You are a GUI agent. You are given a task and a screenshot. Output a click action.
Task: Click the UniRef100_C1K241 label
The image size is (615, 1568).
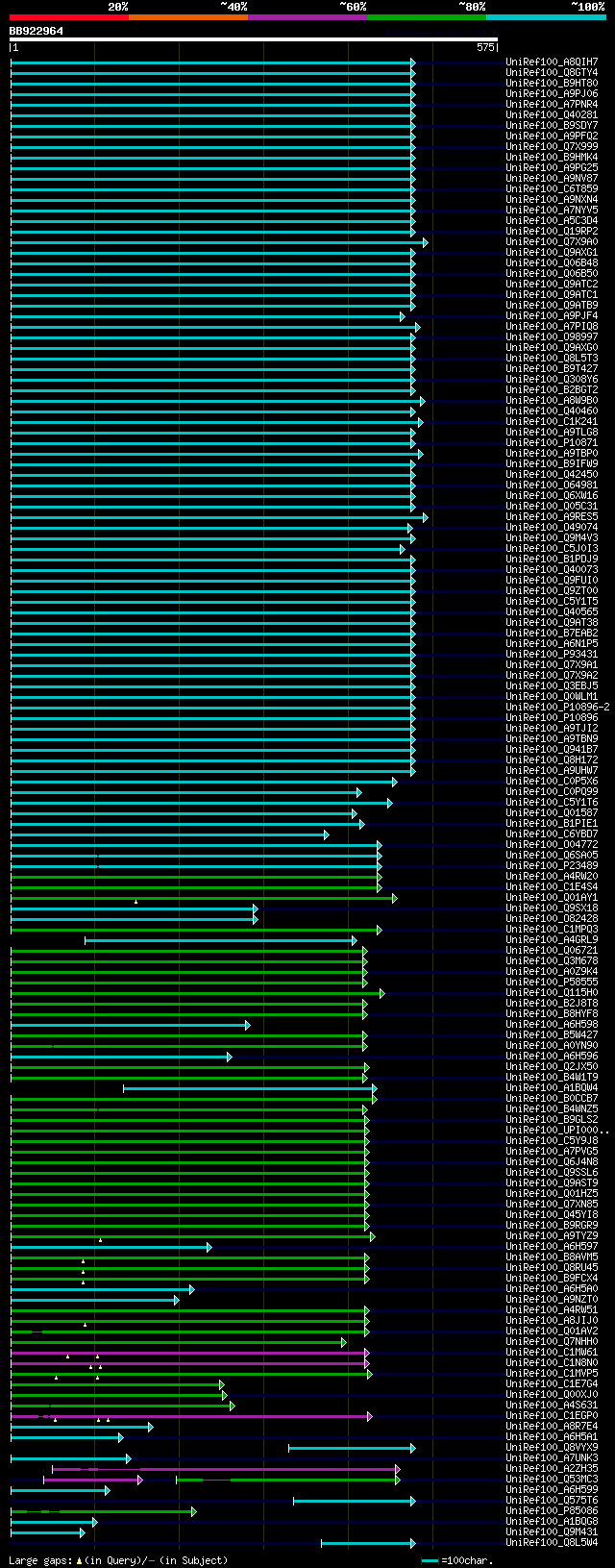click(x=552, y=422)
